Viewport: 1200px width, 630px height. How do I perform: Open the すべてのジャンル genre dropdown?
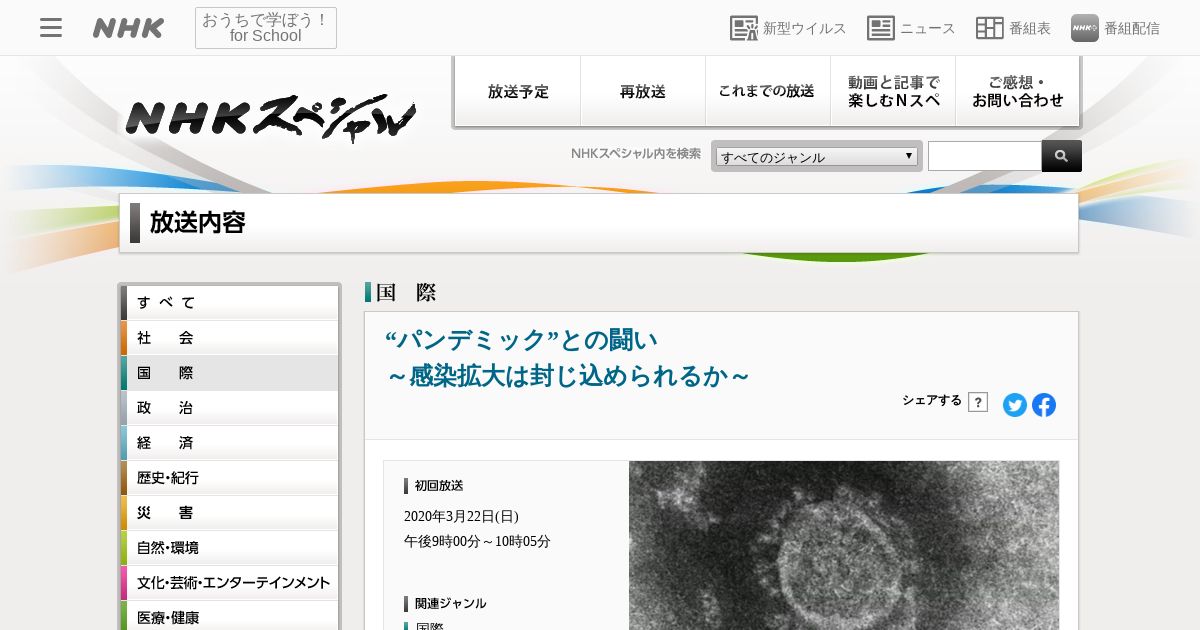[x=817, y=156]
